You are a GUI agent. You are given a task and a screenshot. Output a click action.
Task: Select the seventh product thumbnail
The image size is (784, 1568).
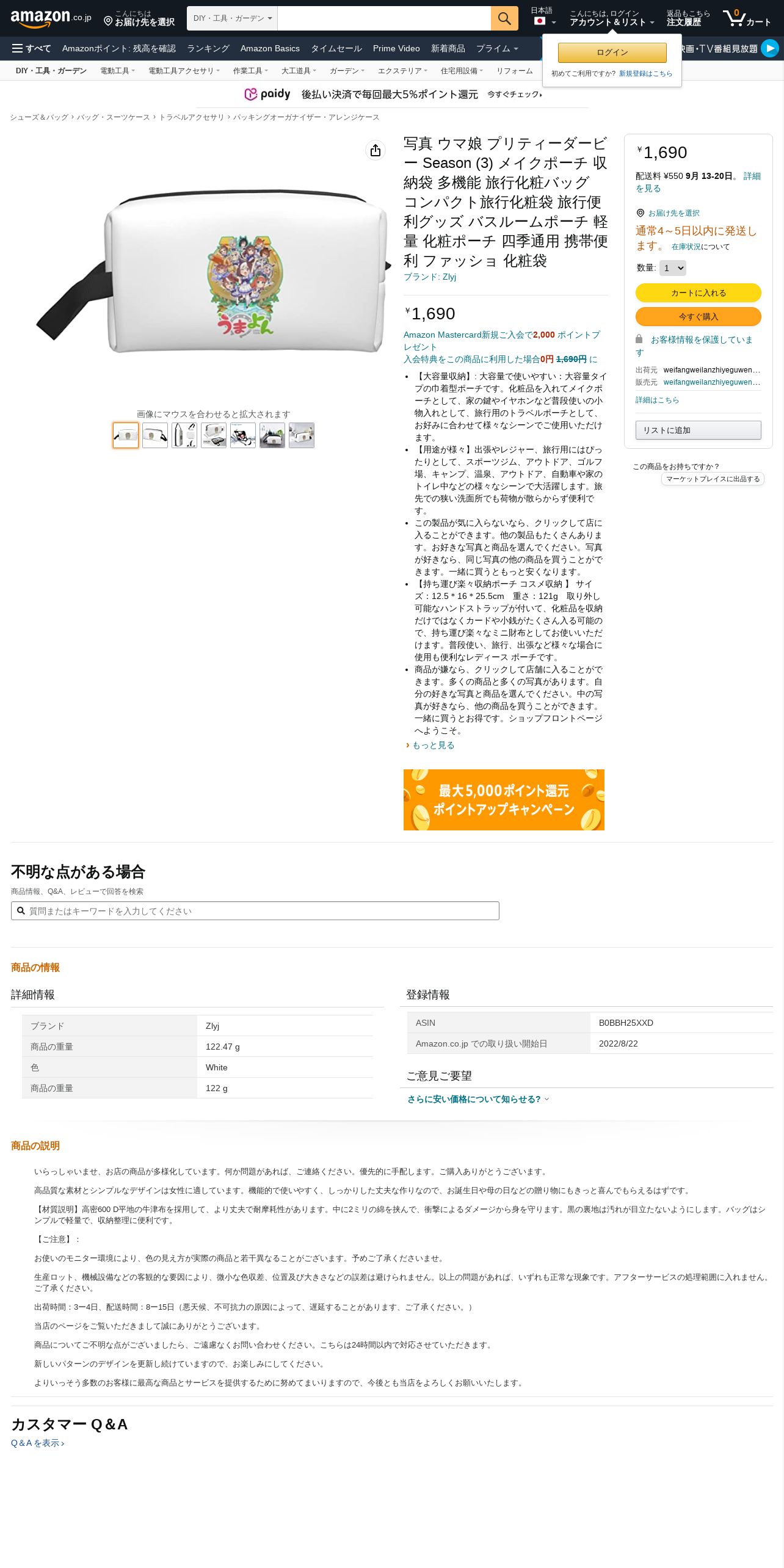pyautogui.click(x=302, y=435)
